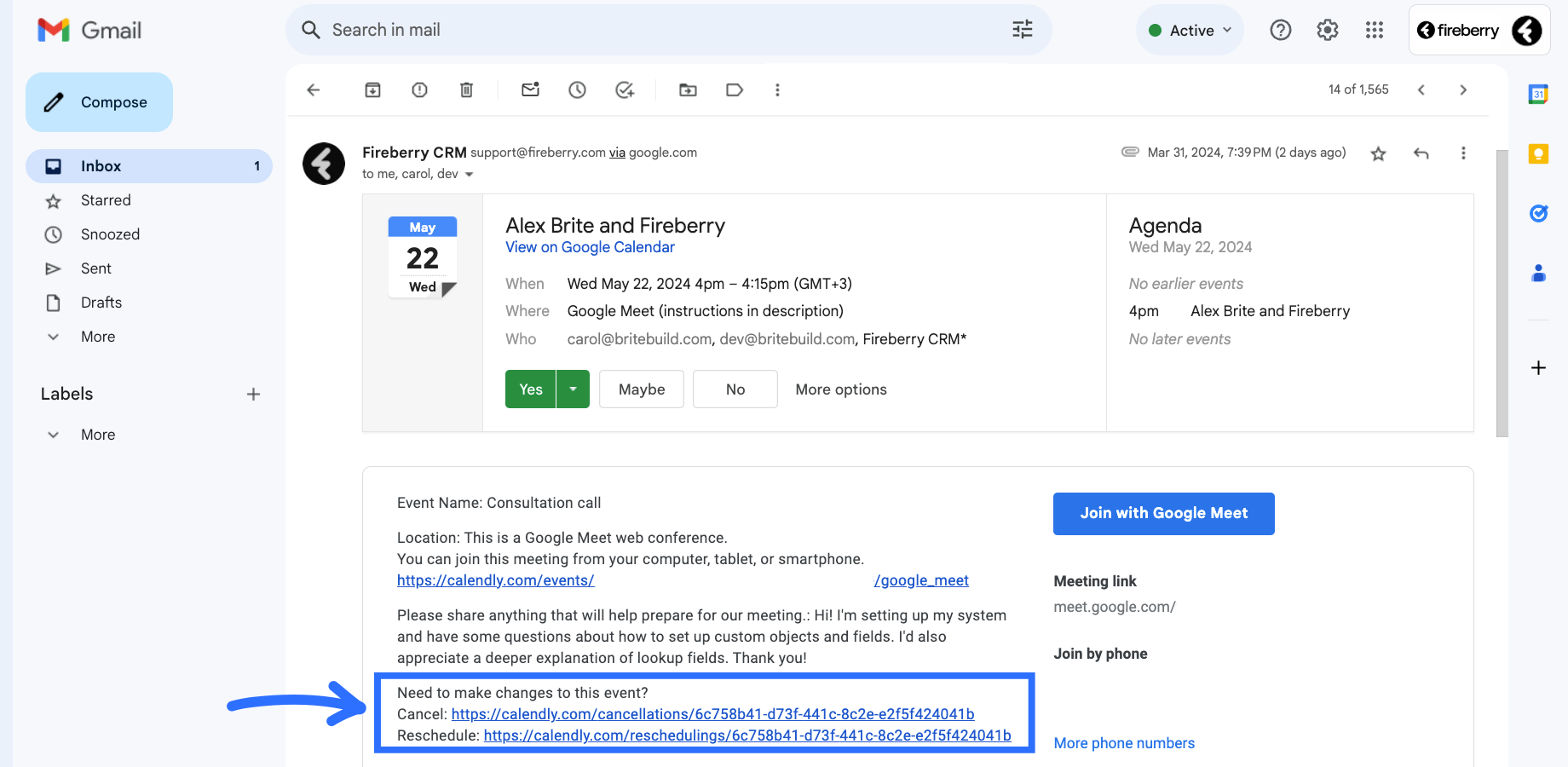Apply a label to this email

[735, 89]
